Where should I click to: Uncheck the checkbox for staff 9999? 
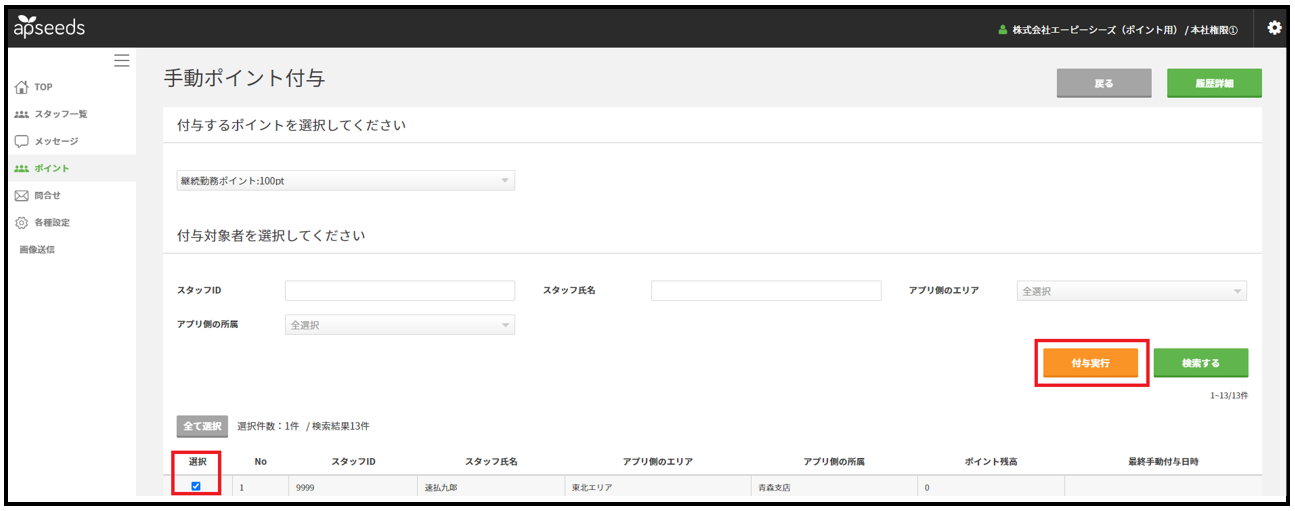196,486
